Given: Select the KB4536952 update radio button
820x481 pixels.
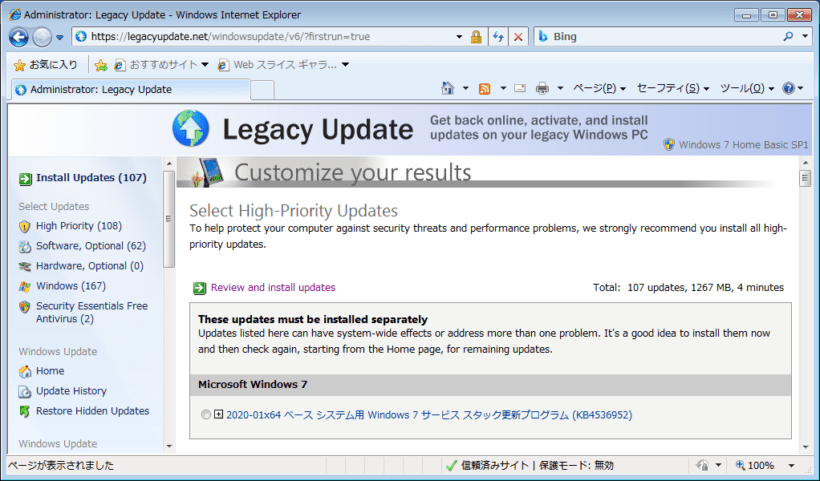Looking at the screenshot, I should point(206,415).
